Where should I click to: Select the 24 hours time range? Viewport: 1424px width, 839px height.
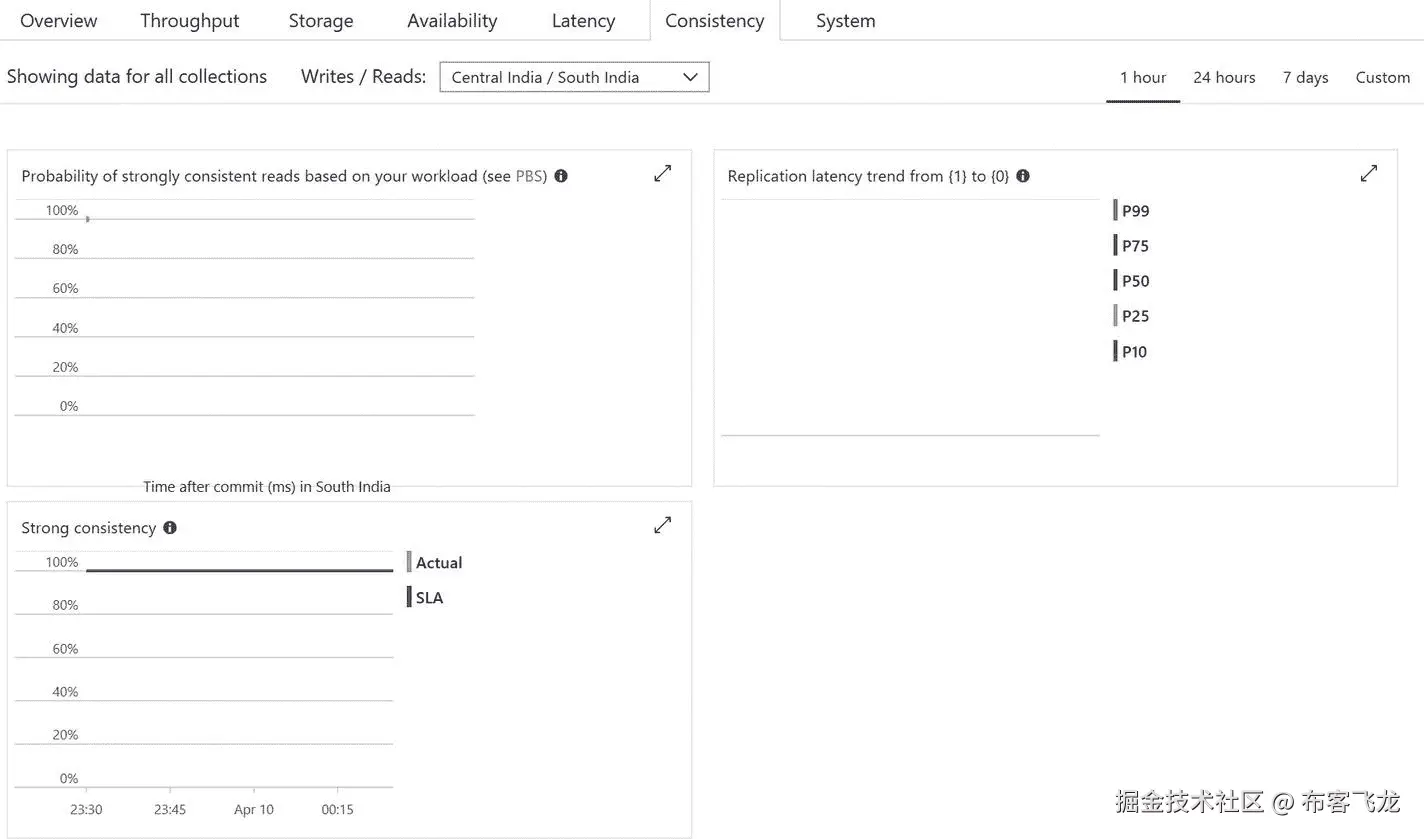[1224, 77]
